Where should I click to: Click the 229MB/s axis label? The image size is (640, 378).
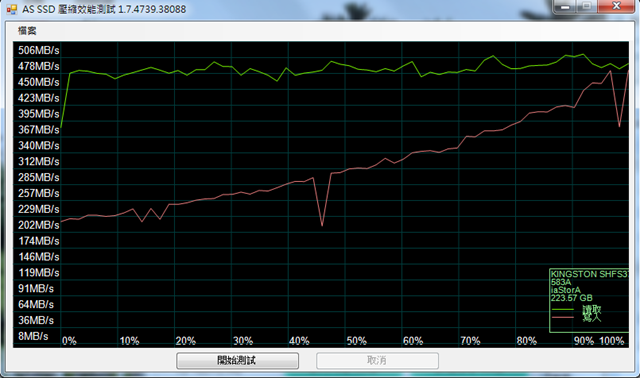click(39, 209)
